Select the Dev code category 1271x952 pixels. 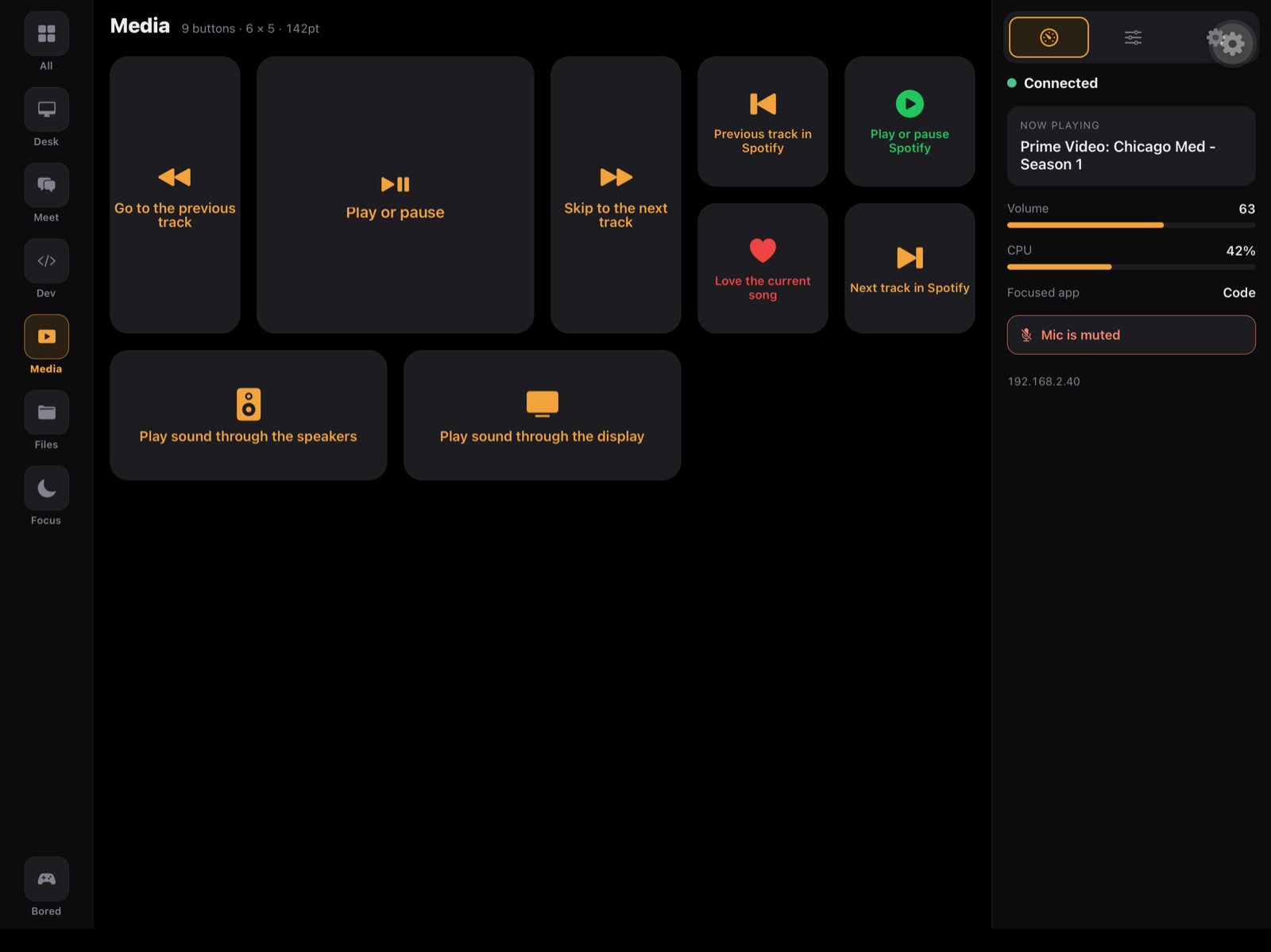tap(46, 261)
